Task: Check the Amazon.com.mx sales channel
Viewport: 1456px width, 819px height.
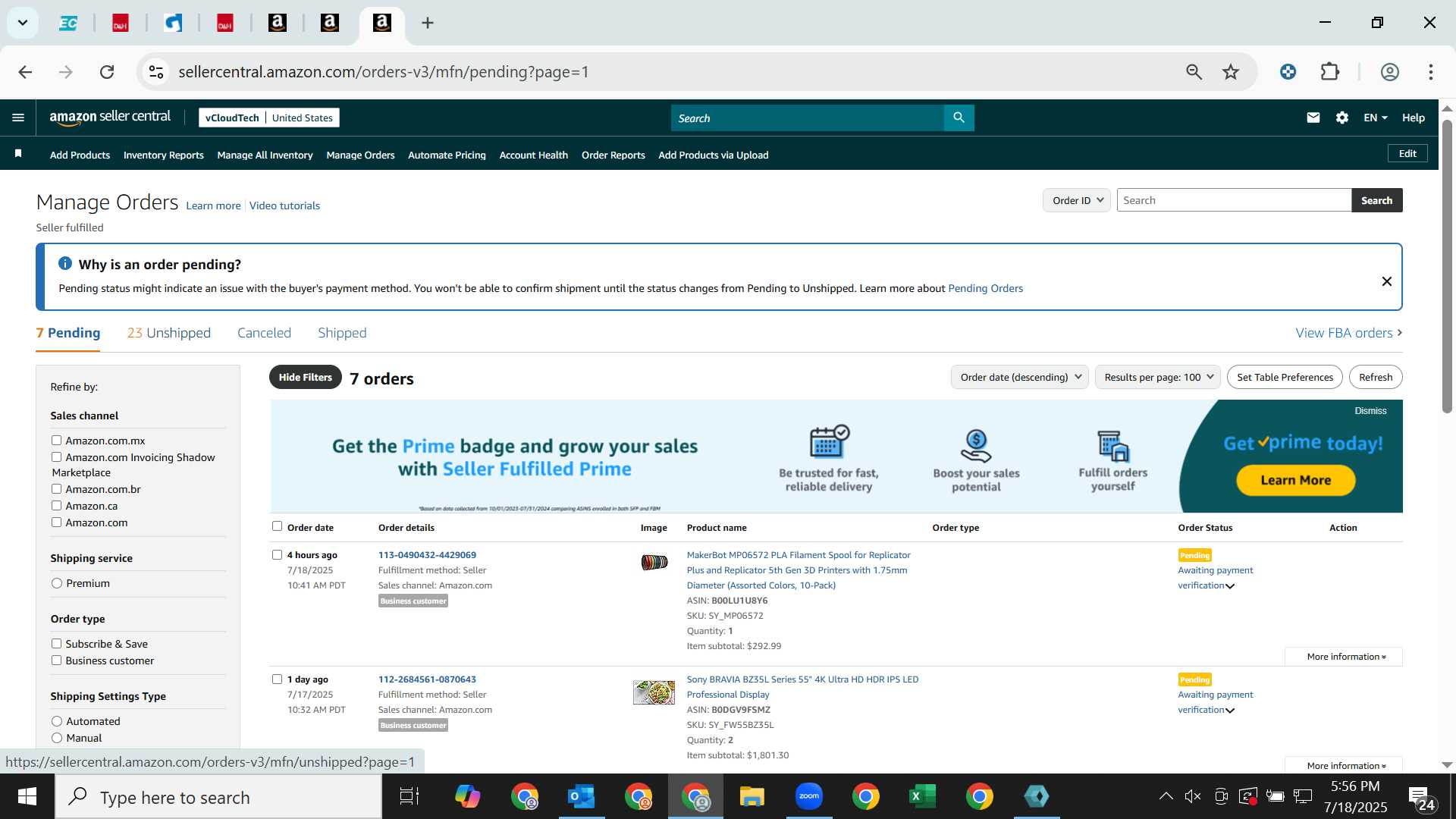Action: [x=56, y=440]
